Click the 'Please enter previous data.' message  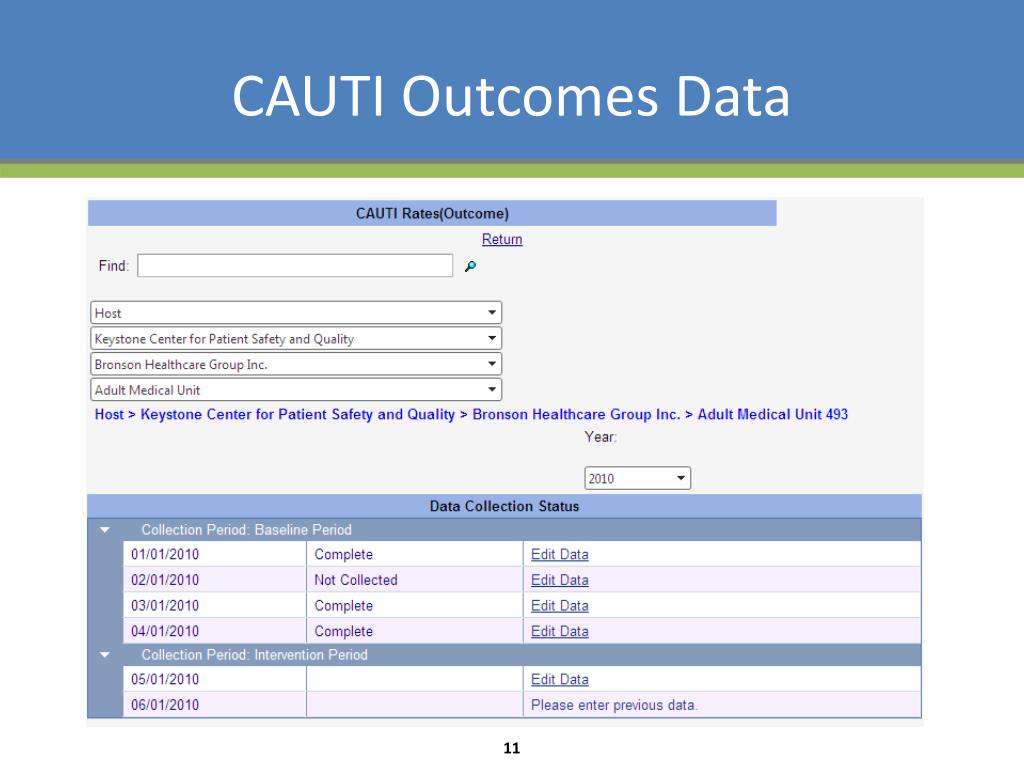pyautogui.click(x=614, y=705)
